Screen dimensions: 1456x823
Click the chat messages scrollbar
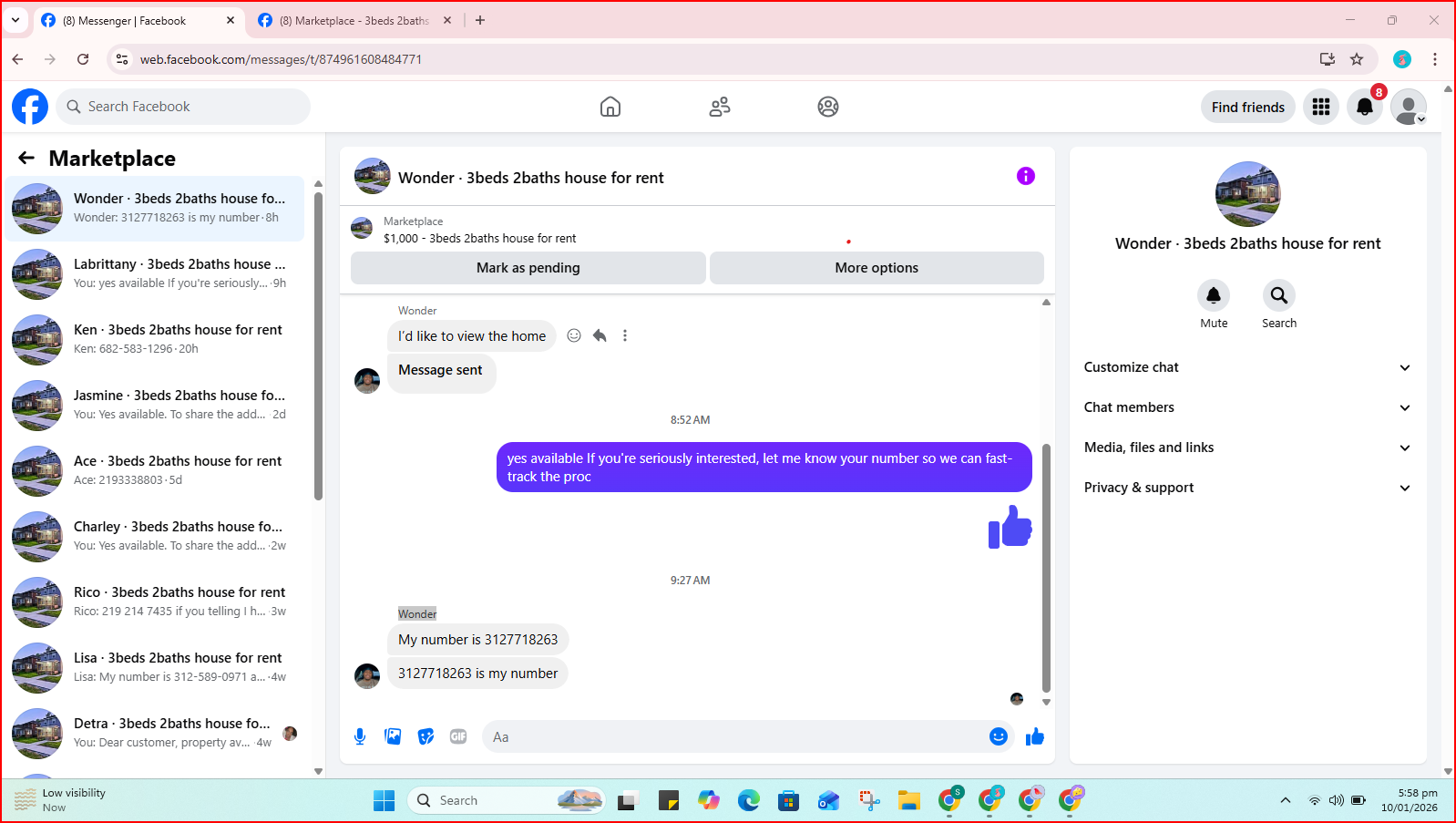click(x=1046, y=568)
